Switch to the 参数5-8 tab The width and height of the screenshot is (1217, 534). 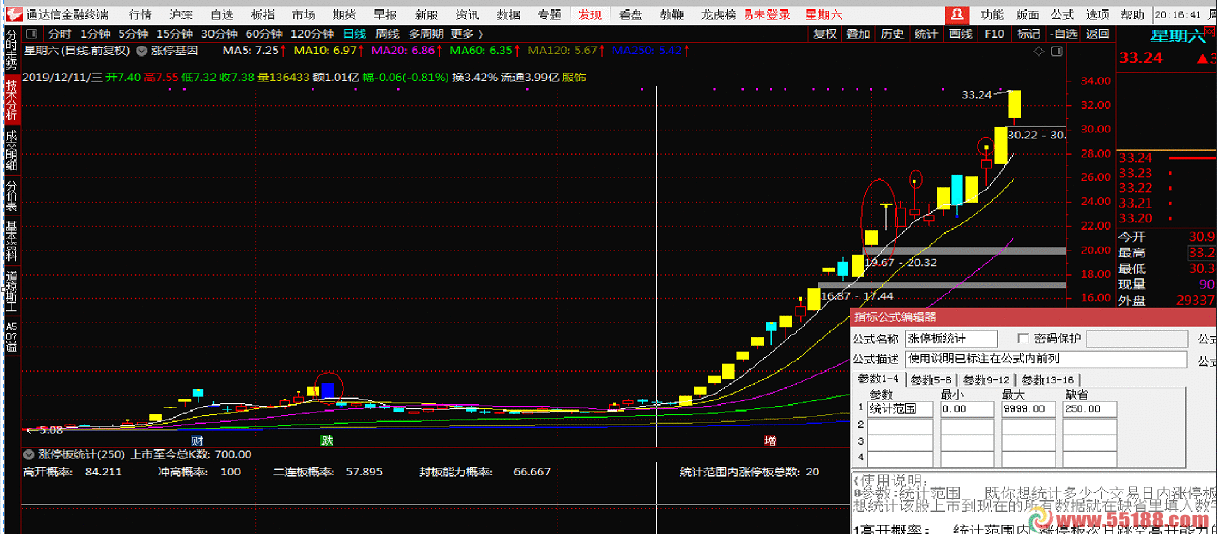[x=931, y=380]
